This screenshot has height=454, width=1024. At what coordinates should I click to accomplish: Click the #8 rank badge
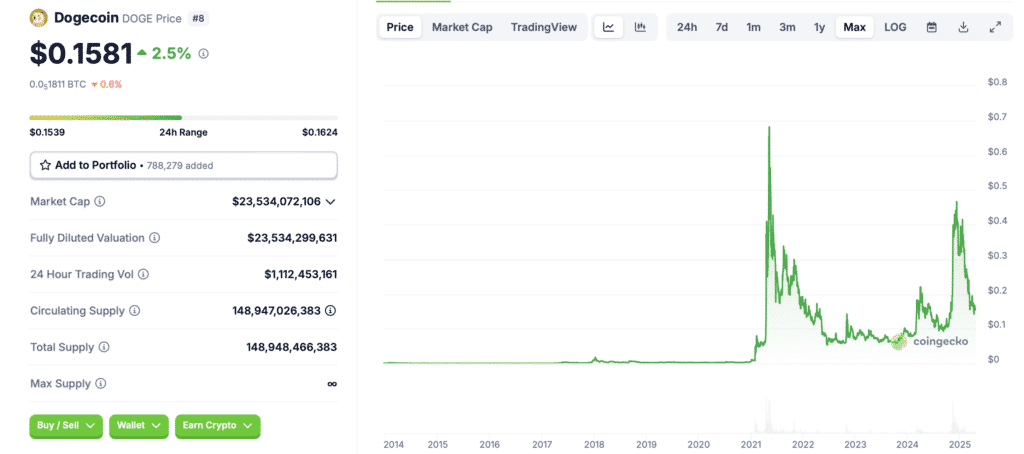(198, 18)
